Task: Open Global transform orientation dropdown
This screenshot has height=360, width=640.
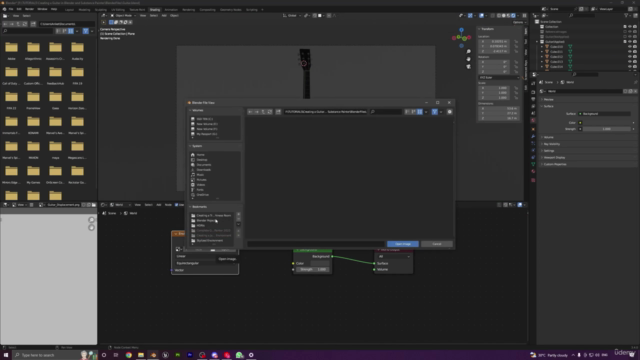Action: [292, 16]
